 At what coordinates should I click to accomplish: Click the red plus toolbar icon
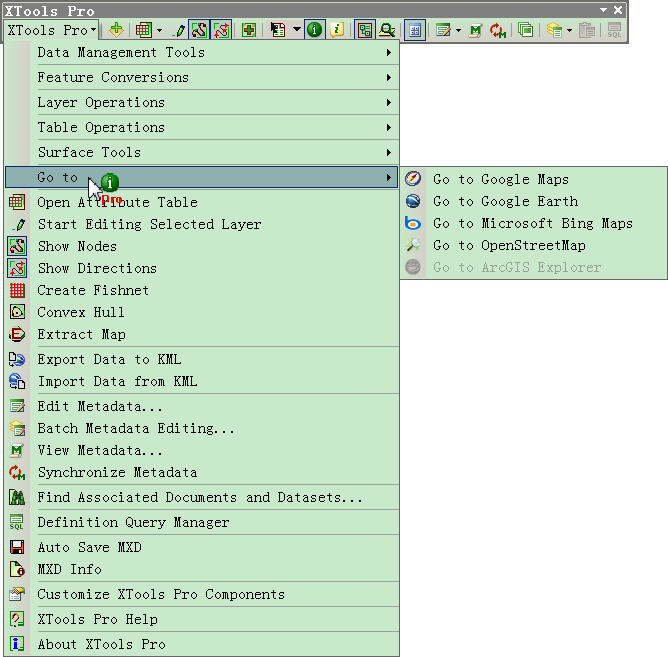249,30
